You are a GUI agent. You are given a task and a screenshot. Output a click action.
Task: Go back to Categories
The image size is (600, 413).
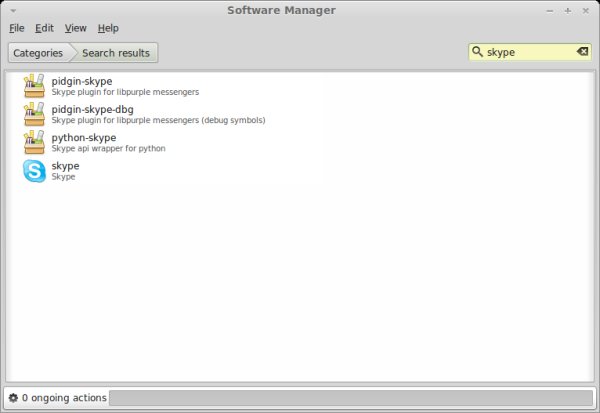tap(38, 53)
